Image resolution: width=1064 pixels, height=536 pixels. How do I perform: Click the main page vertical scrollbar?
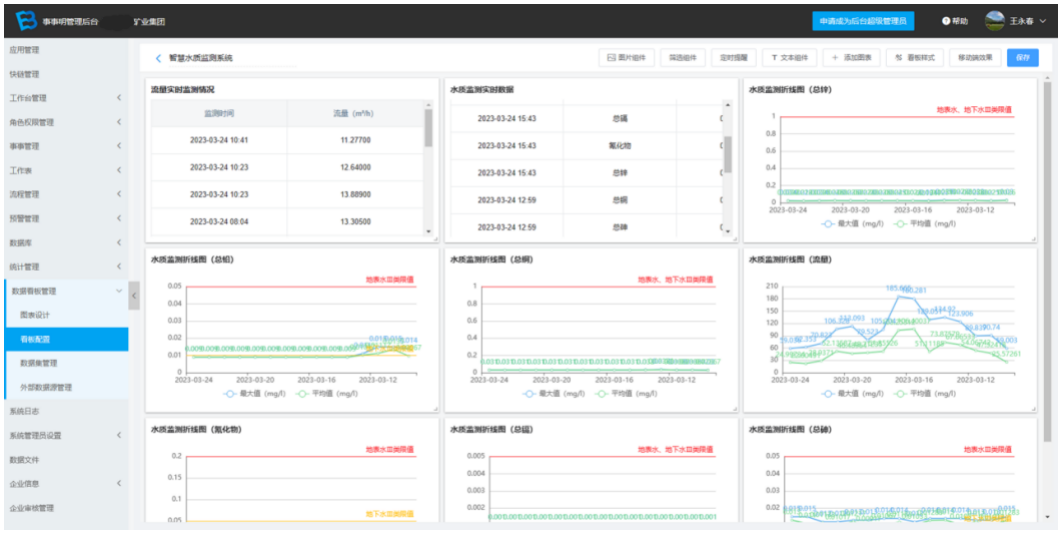[1046, 261]
